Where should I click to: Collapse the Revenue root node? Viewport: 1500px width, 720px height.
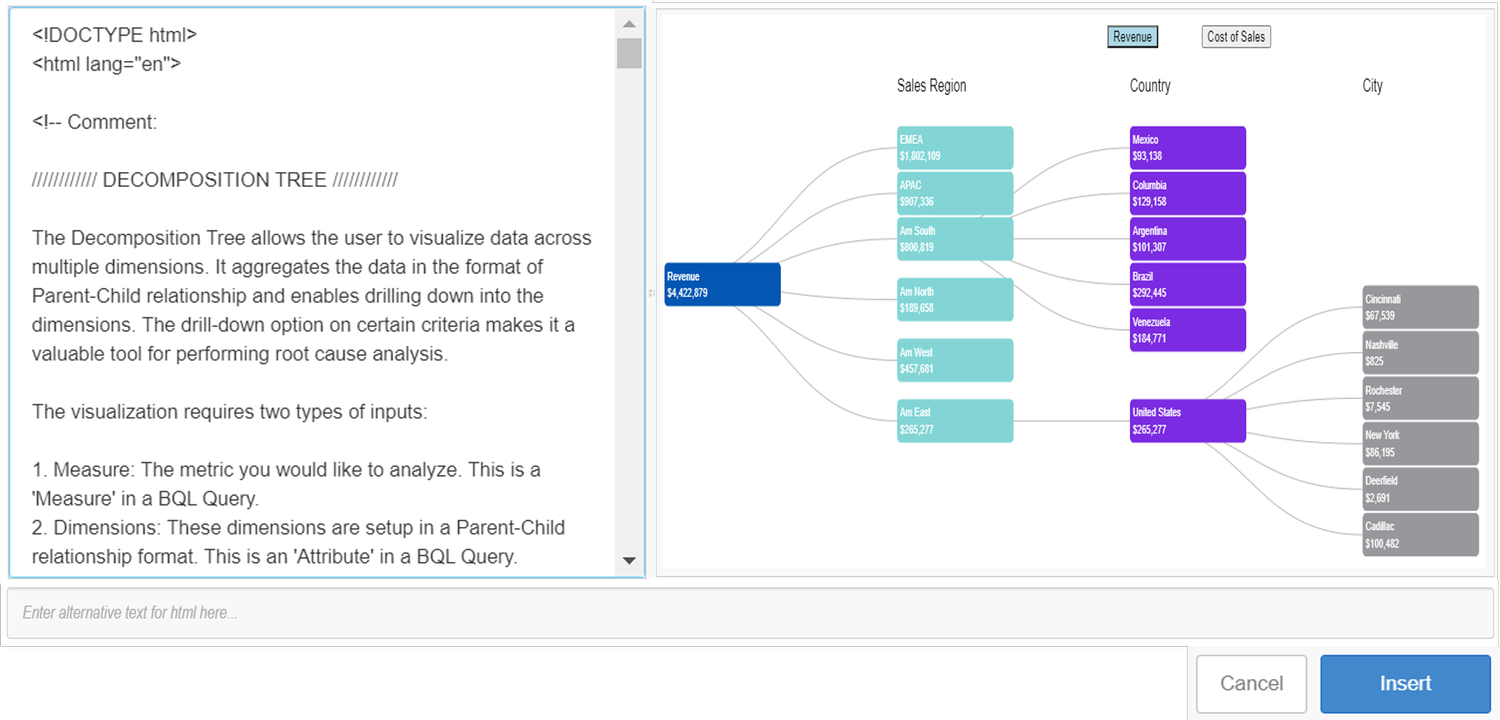(x=722, y=284)
